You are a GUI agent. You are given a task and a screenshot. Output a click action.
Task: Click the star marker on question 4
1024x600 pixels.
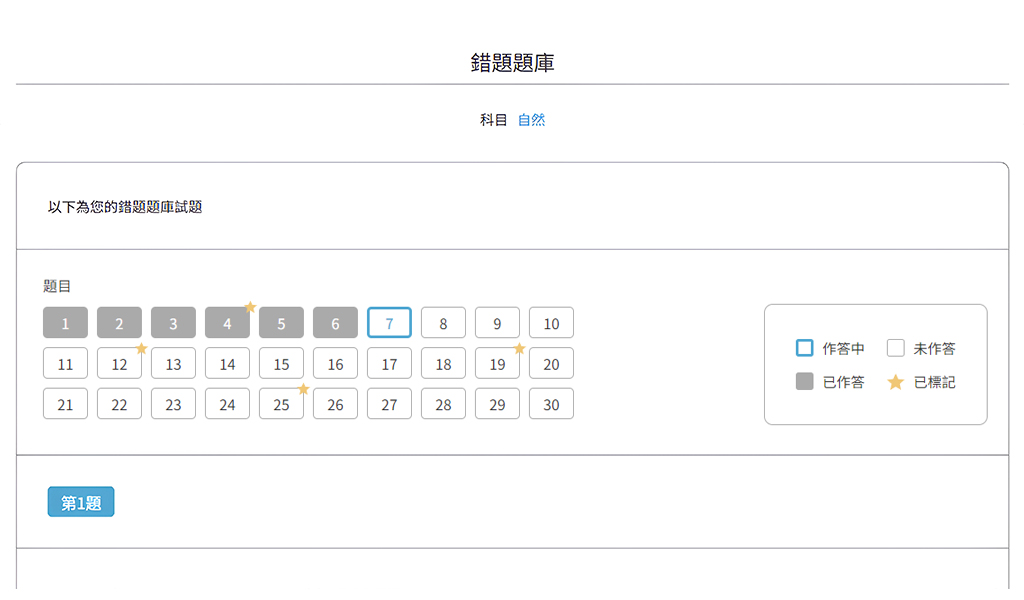250,307
